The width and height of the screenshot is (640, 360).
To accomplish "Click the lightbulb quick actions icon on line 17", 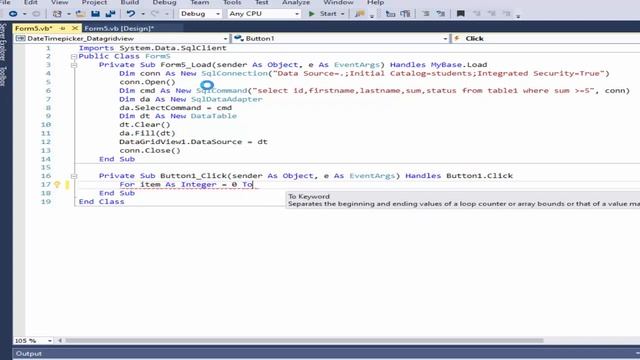I will pyautogui.click(x=57, y=185).
